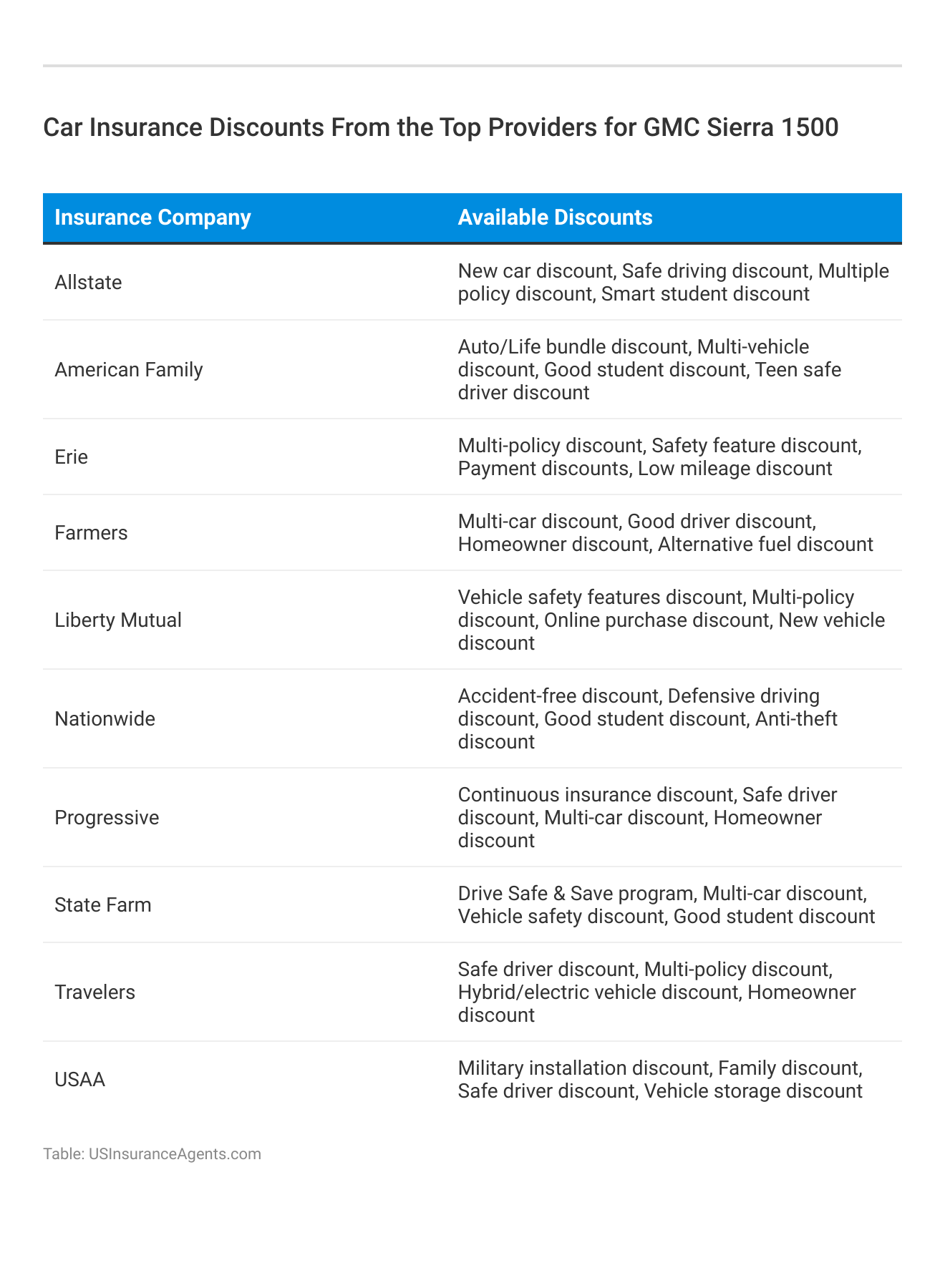Select the table title about GMC Sierra 1500
Viewport: 945px width, 1288px height.
pos(440,127)
